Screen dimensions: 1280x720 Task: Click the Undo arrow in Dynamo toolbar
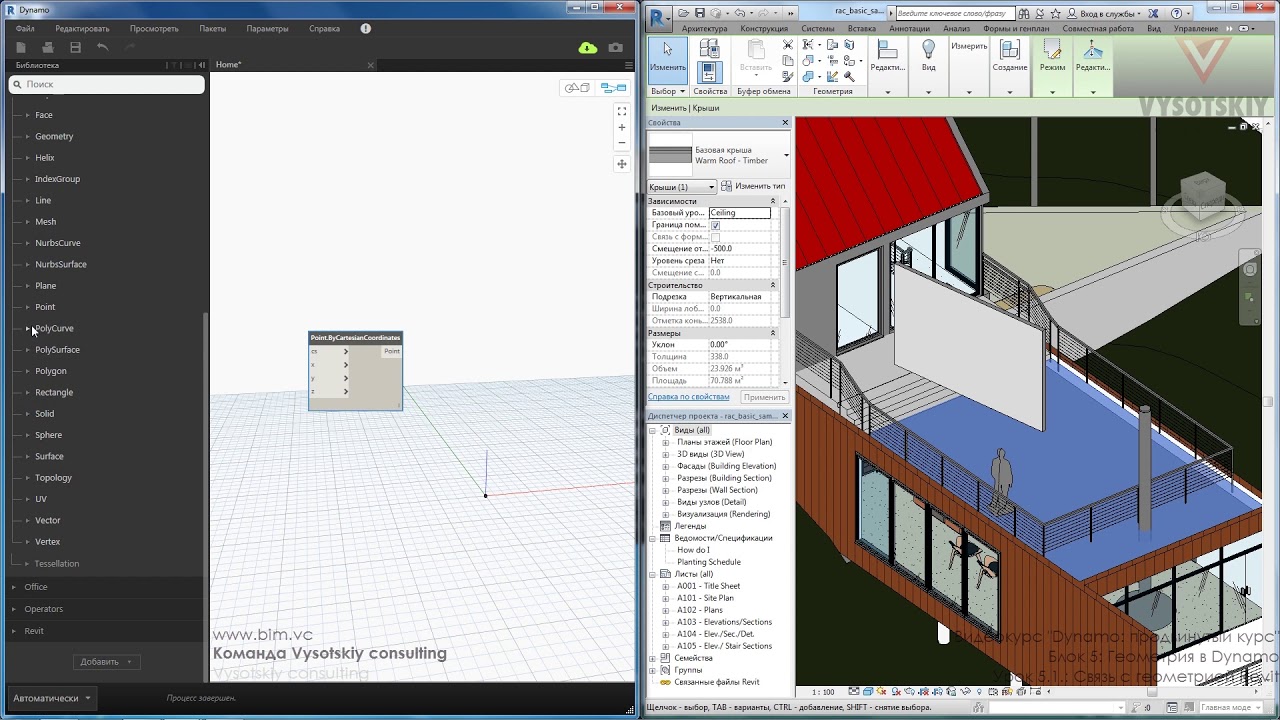(102, 47)
